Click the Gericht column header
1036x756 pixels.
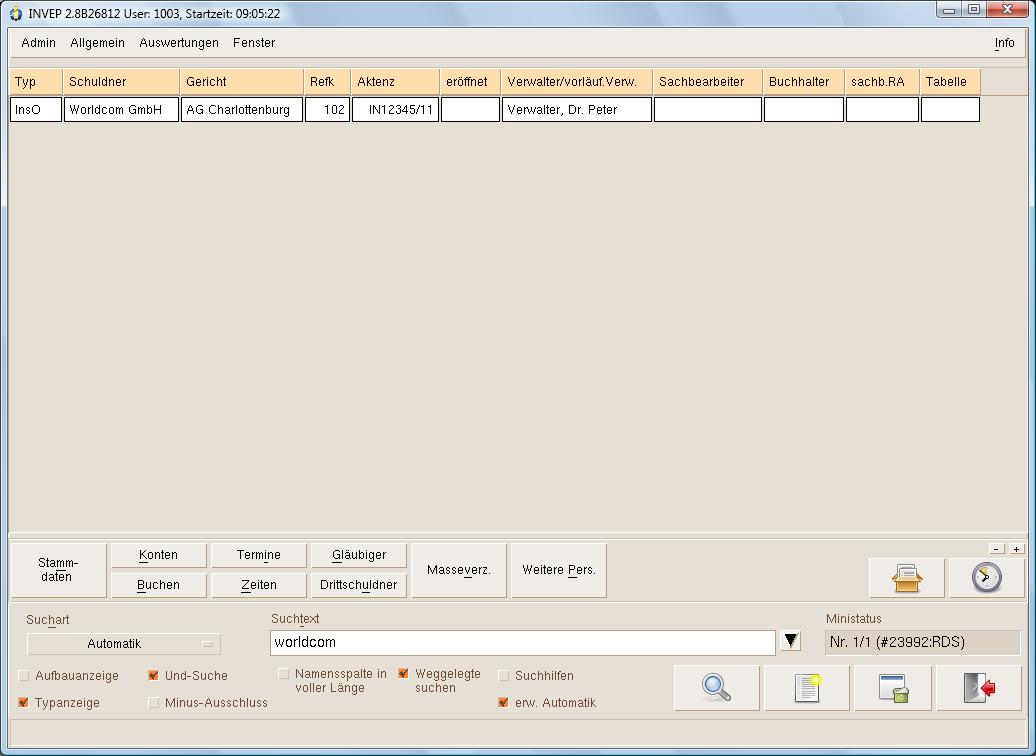coord(242,82)
